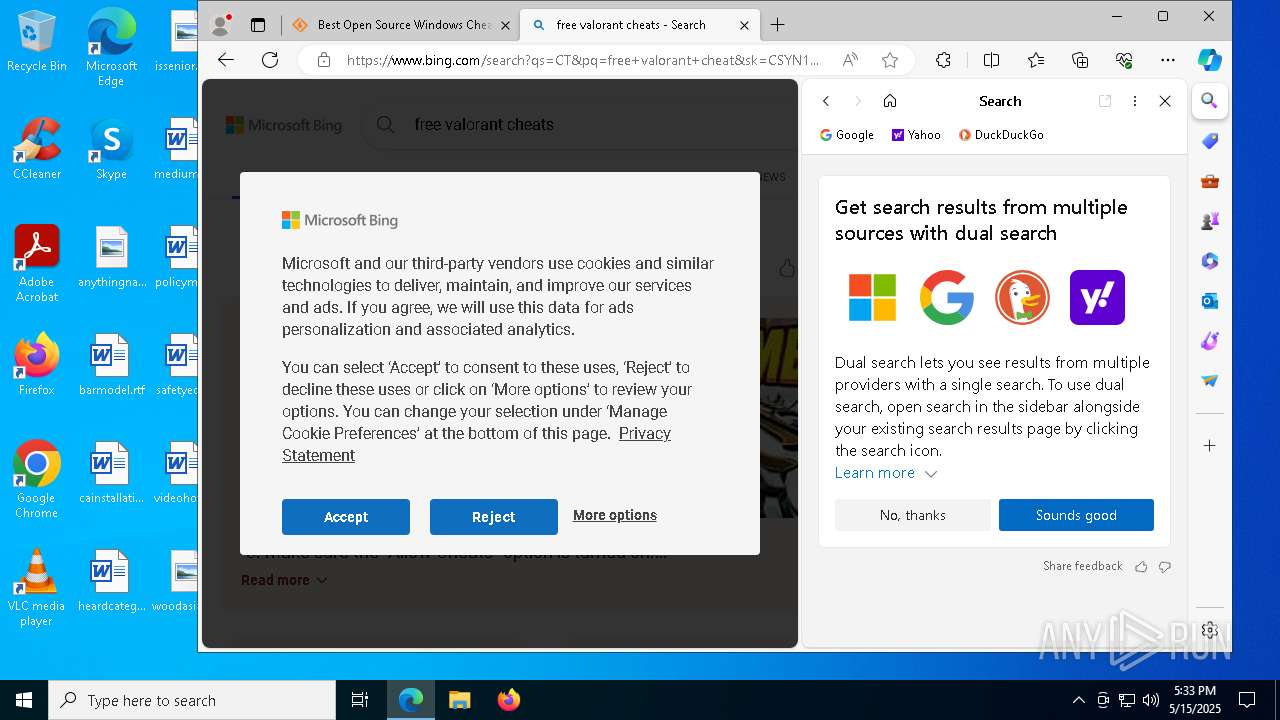Image resolution: width=1280 pixels, height=720 pixels.
Task: Open Read aloud icon in address bar
Action: pyautogui.click(x=850, y=60)
